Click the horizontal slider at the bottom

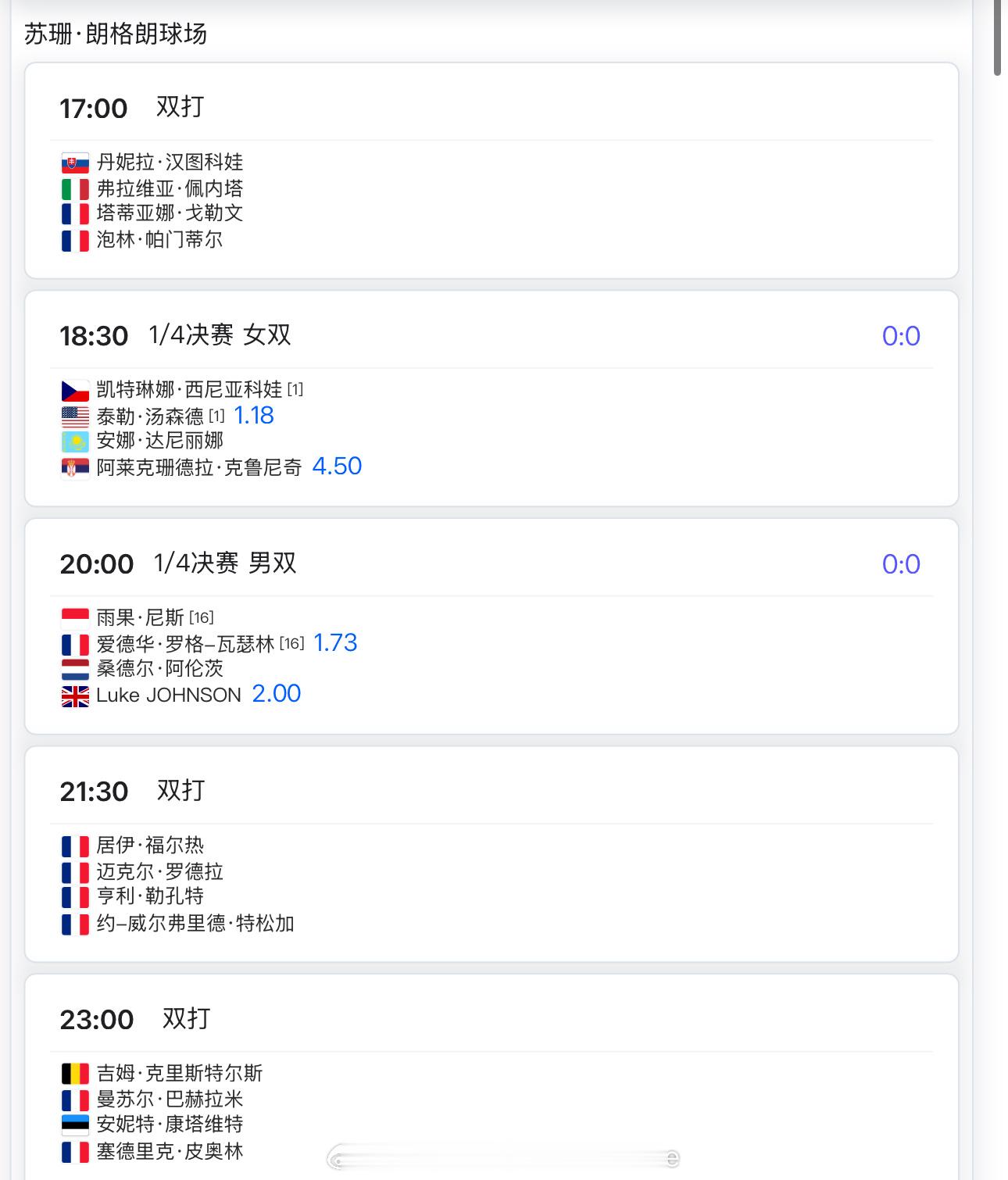click(x=502, y=1157)
